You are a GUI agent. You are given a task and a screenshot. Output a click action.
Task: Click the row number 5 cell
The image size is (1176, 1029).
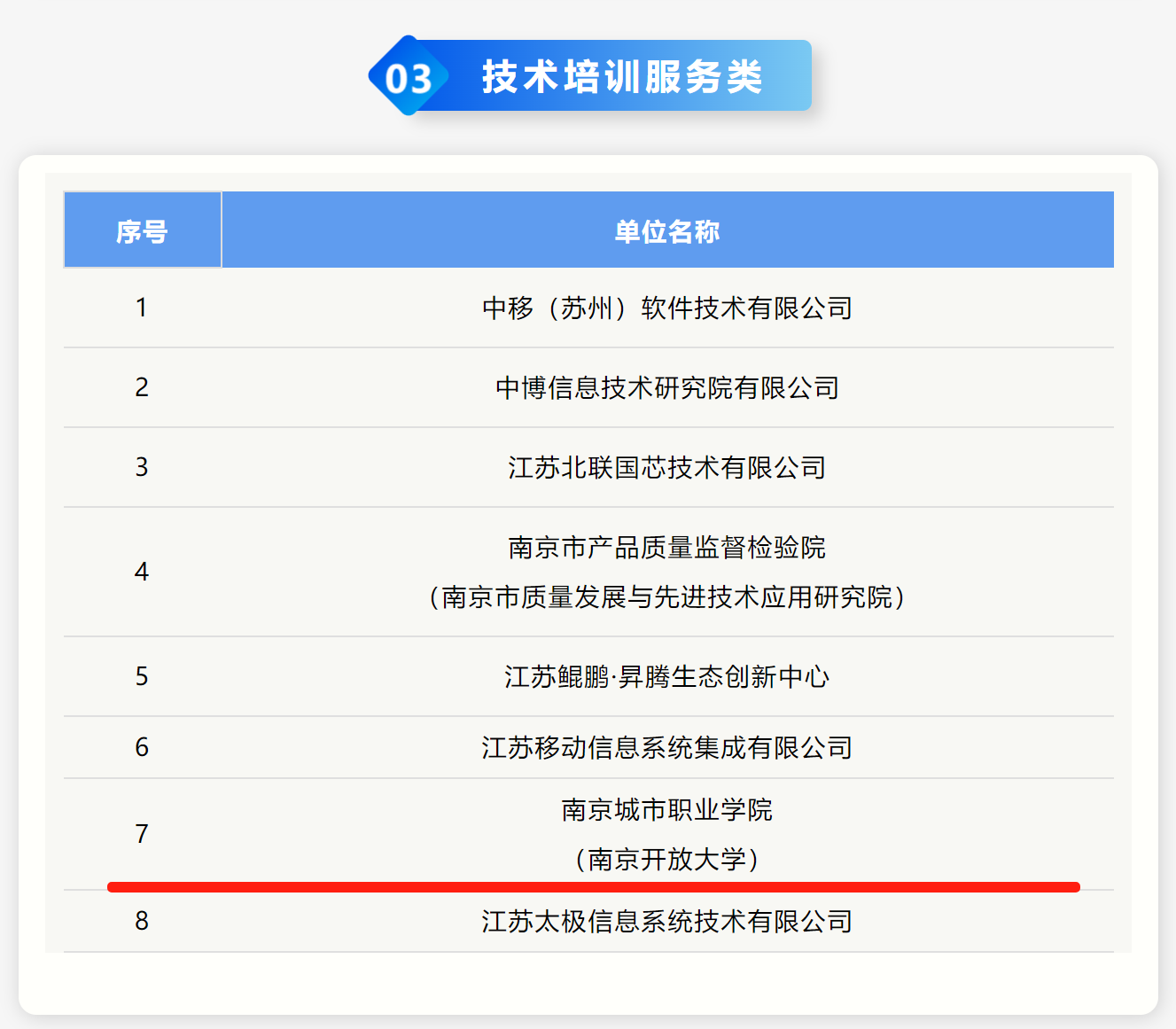tap(142, 676)
